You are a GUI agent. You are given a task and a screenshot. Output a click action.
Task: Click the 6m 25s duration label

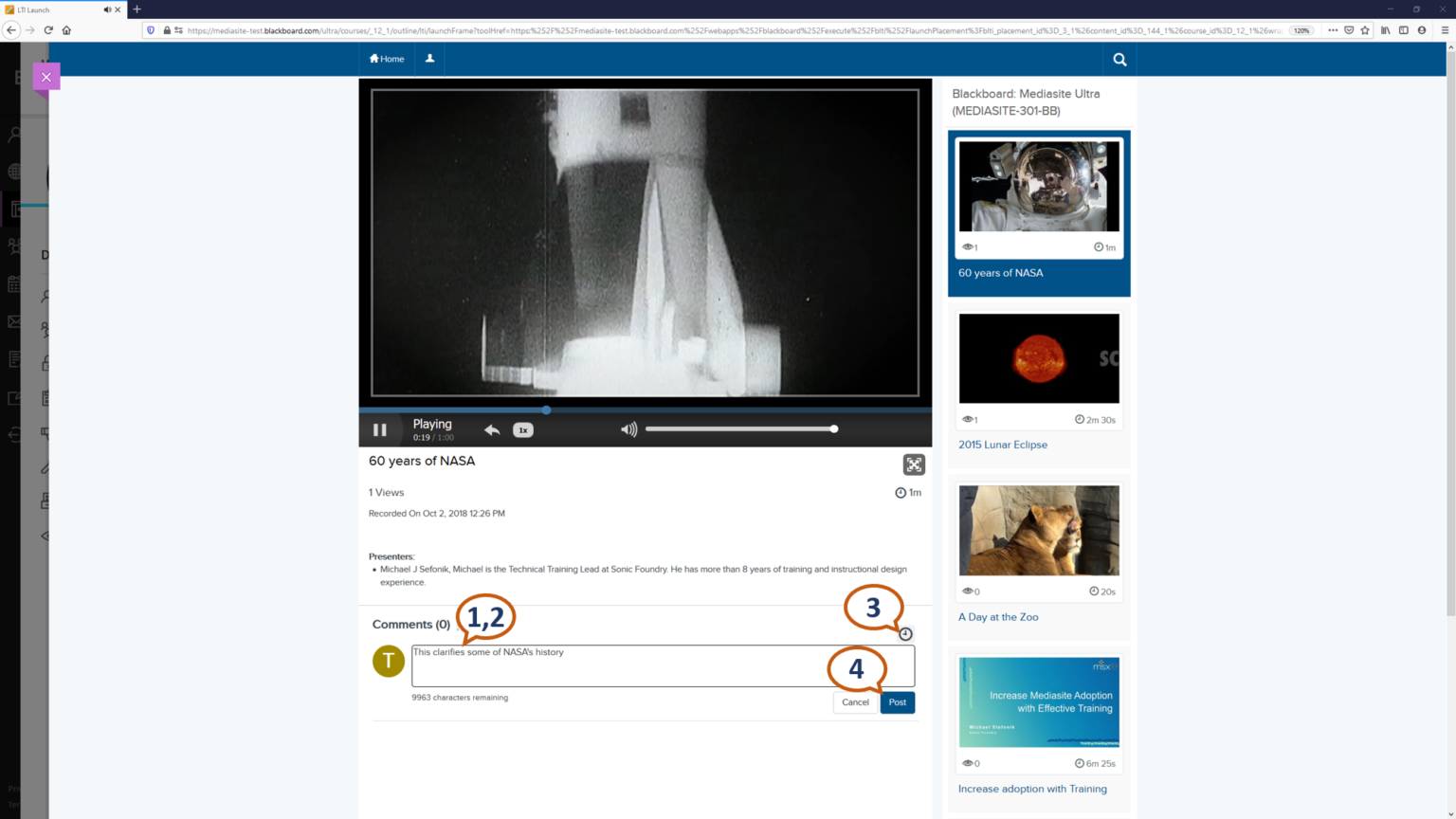1096,763
